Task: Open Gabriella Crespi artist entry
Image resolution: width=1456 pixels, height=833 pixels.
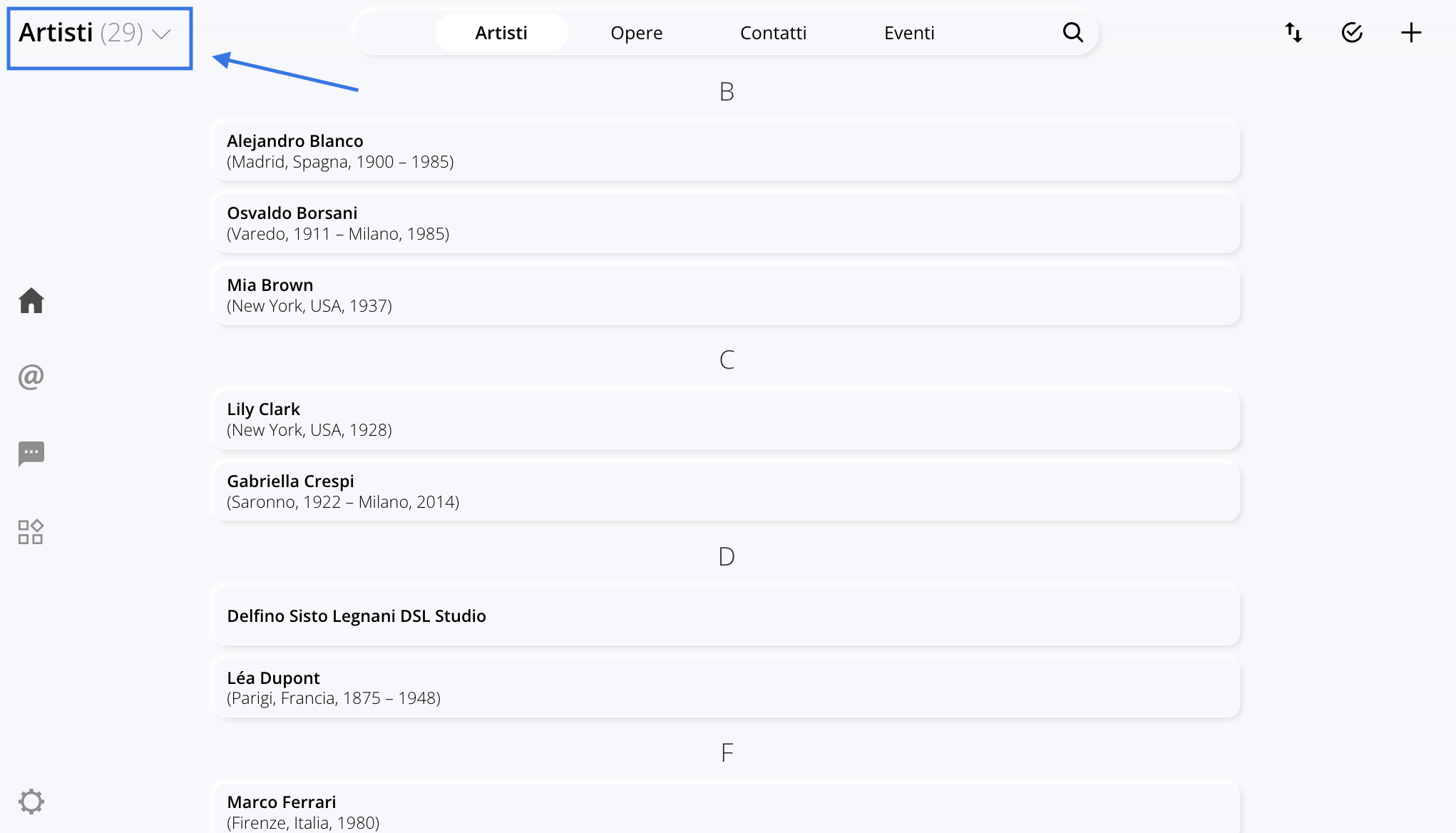Action: (x=727, y=491)
